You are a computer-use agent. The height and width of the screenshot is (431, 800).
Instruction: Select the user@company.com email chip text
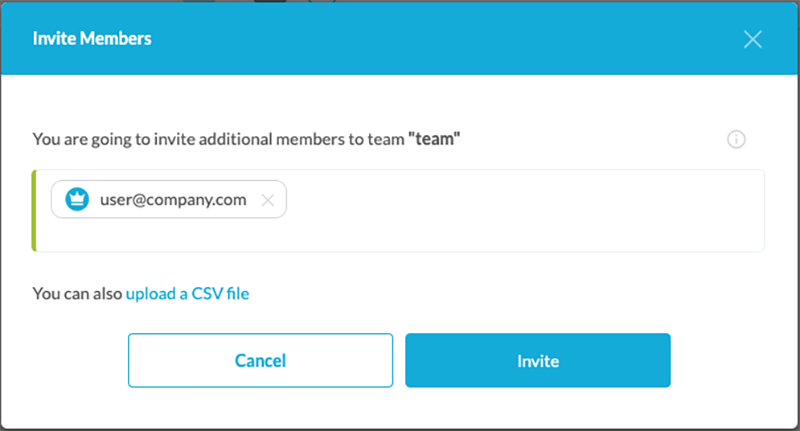pyautogui.click(x=173, y=199)
